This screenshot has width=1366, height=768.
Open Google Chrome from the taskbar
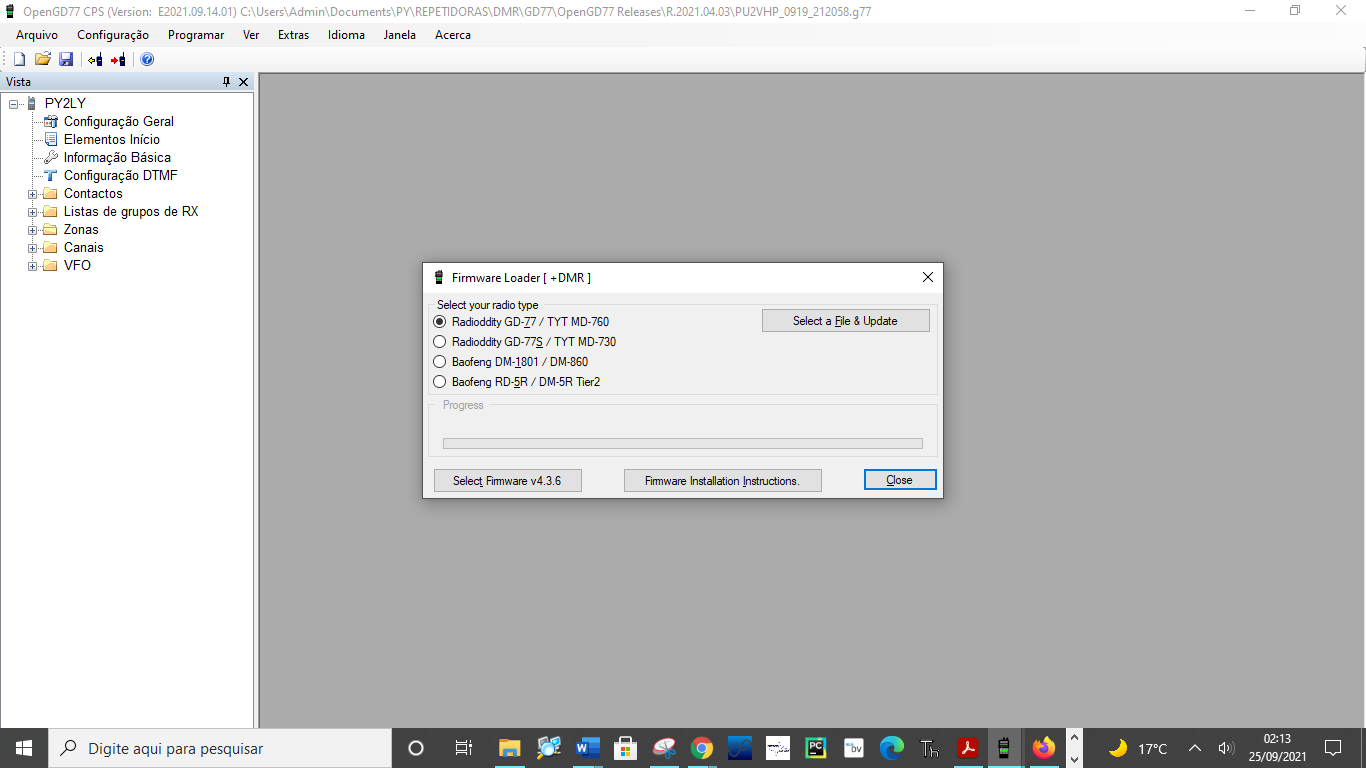click(x=702, y=748)
